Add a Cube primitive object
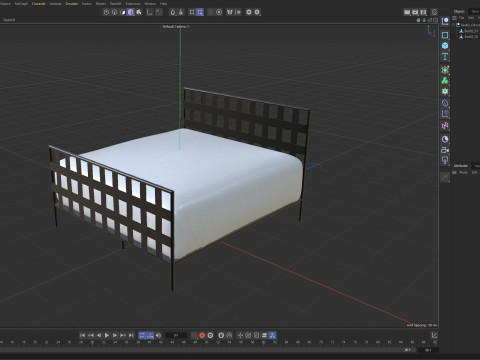Screen dimensions: 480x360 (445, 46)
